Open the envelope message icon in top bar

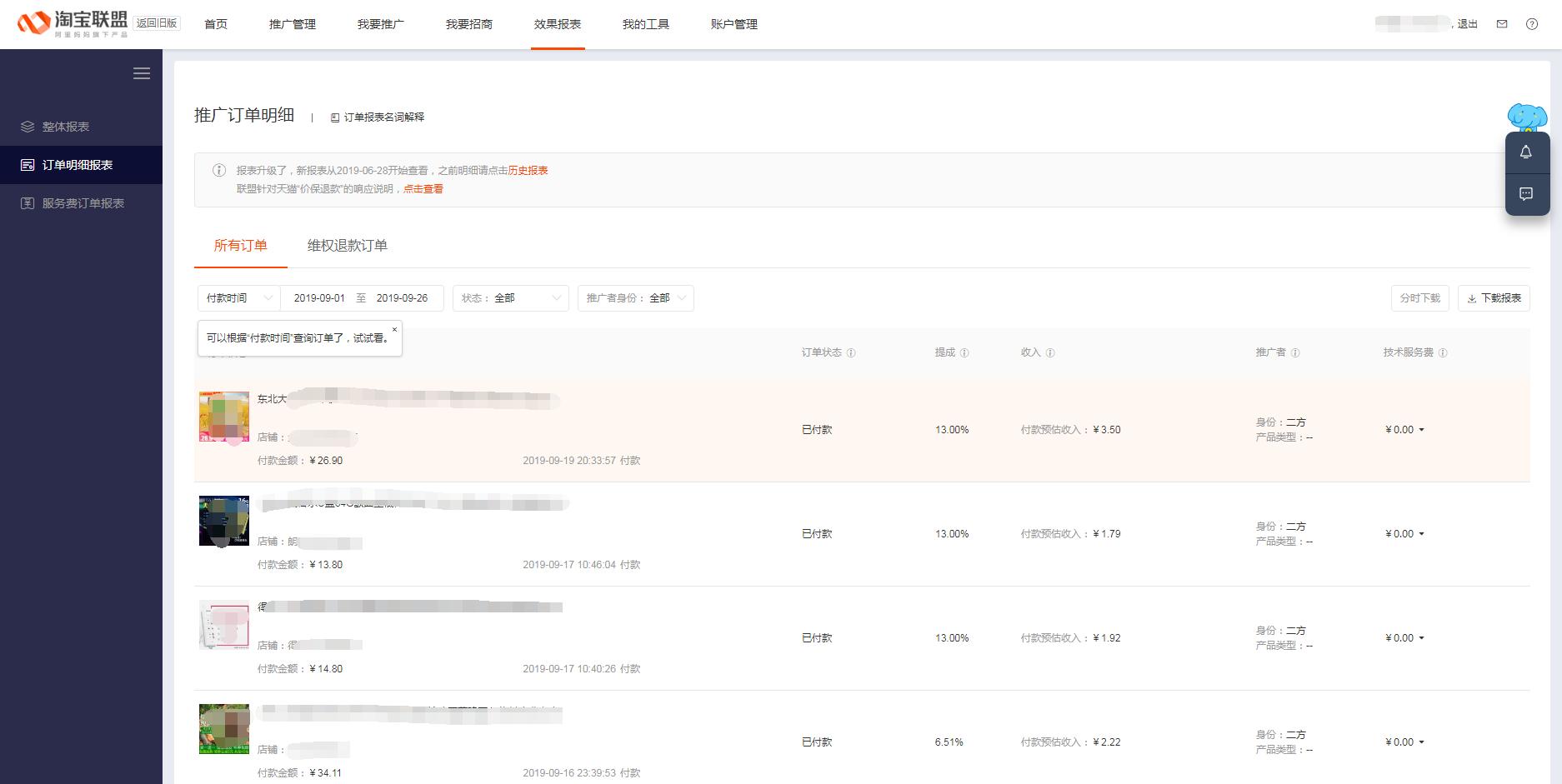pyautogui.click(x=1502, y=24)
